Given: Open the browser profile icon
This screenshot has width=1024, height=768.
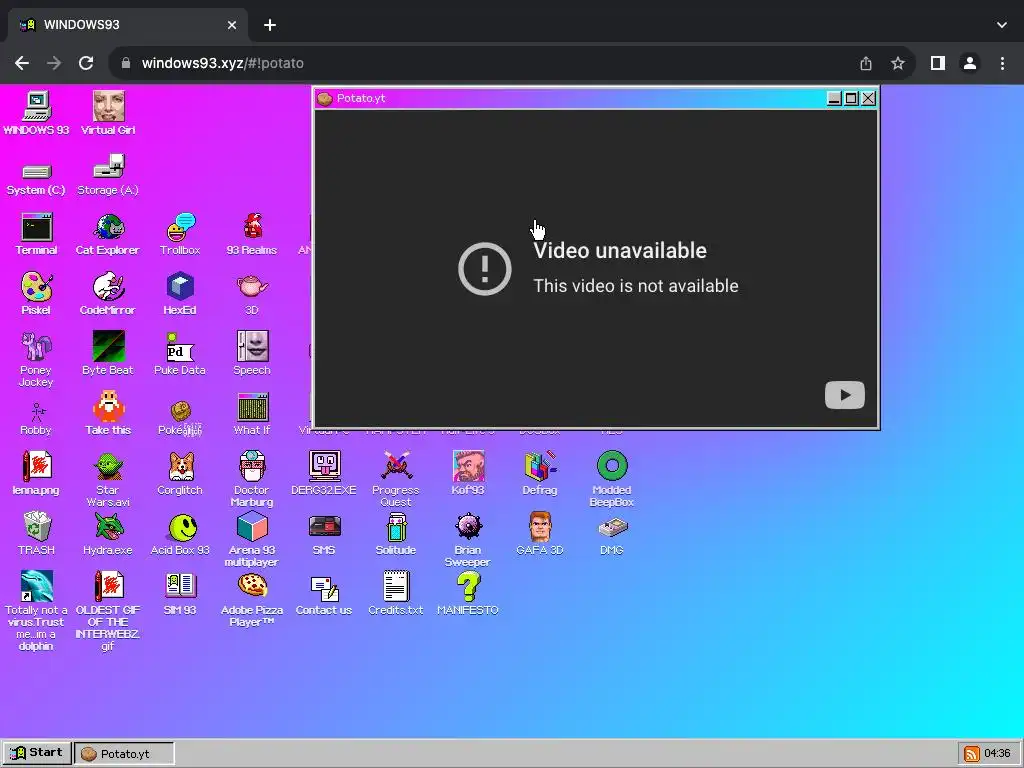Looking at the screenshot, I should pyautogui.click(x=970, y=63).
